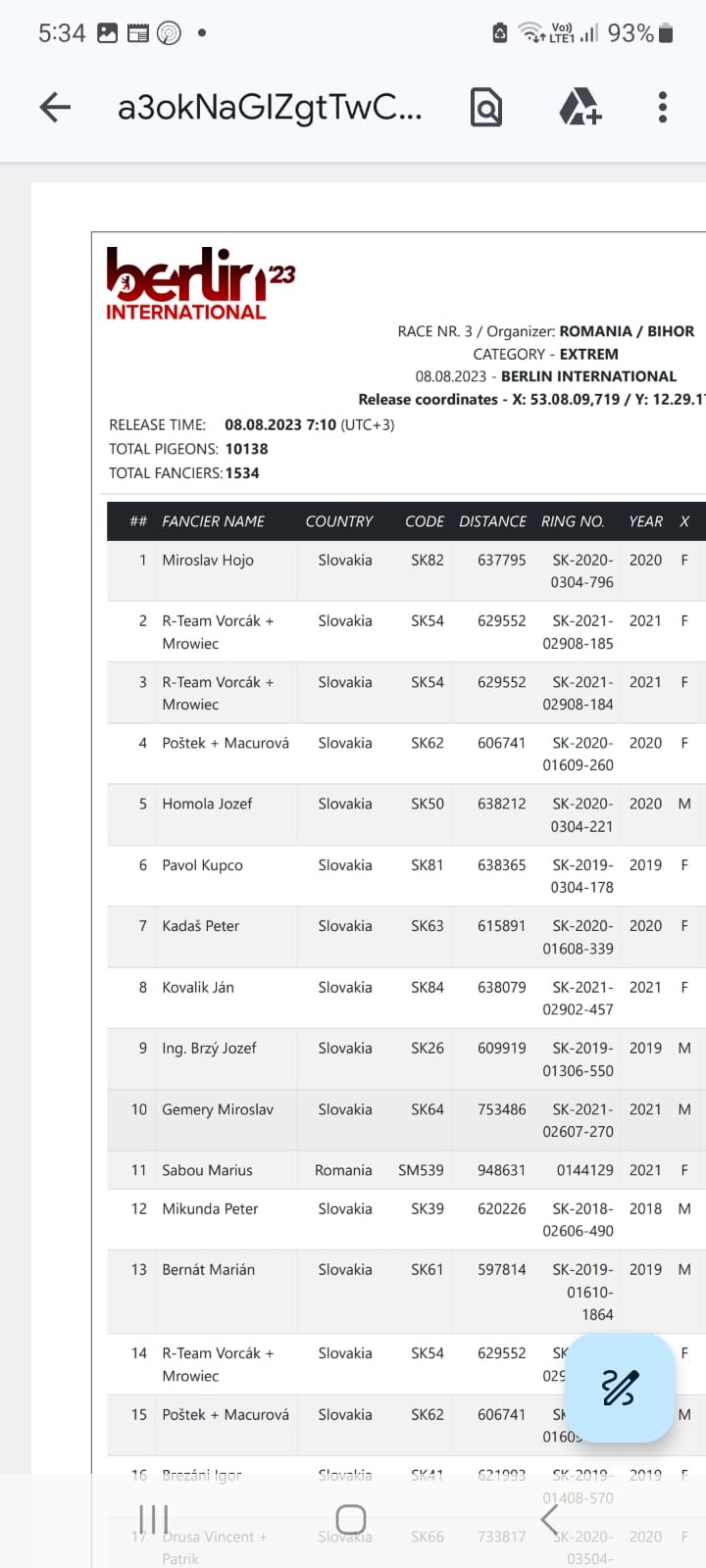The width and height of the screenshot is (706, 1568).
Task: Tap the Gemery Miroslav entry
Action: pos(218,1109)
